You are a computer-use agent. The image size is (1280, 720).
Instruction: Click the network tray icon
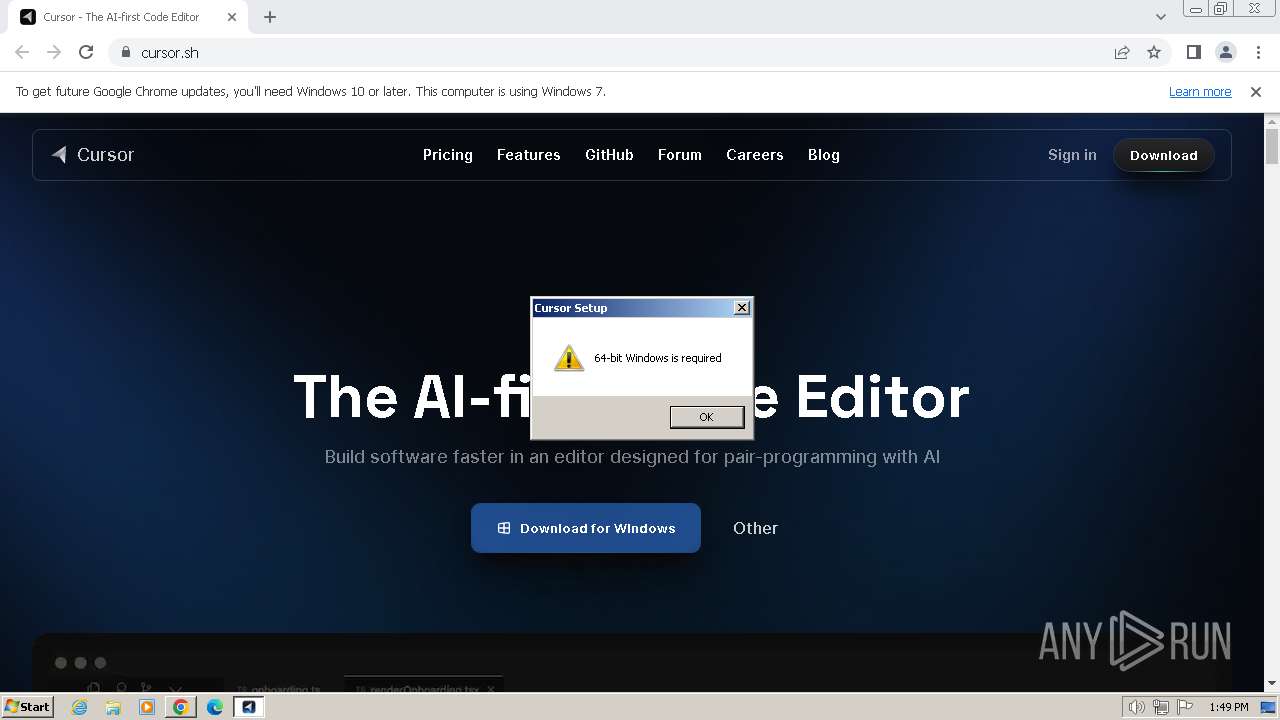click(1162, 707)
